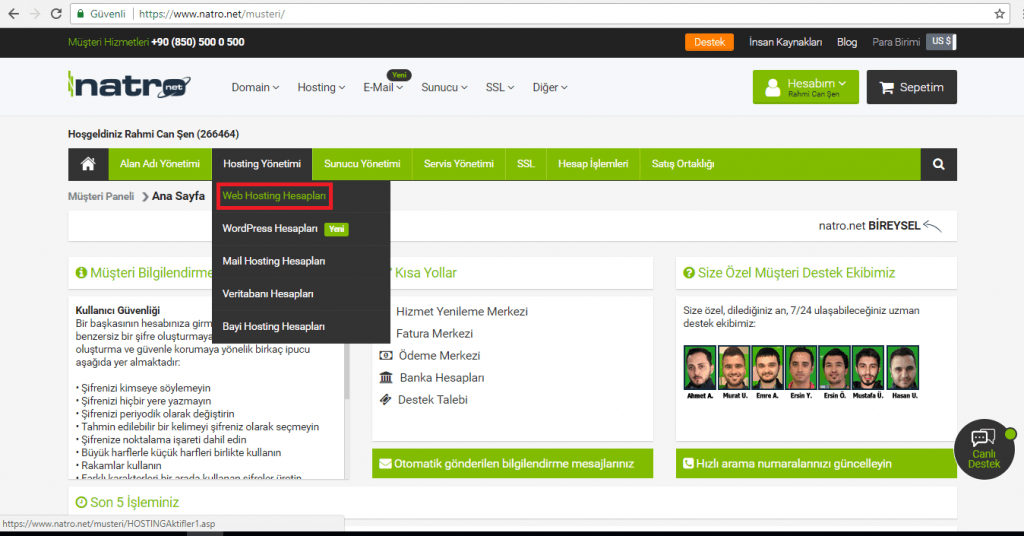This screenshot has width=1024, height=536.
Task: Click the browser address bar URL
Action: (x=212, y=14)
